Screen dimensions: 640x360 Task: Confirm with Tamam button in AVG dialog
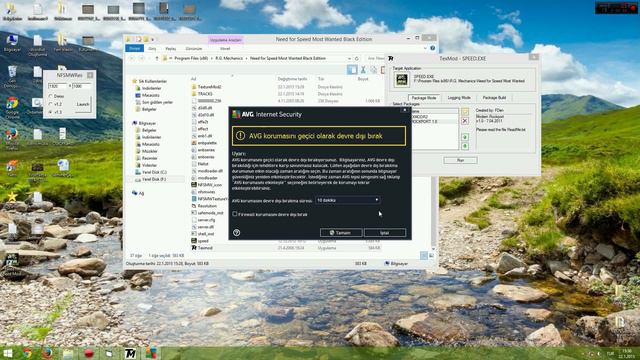click(x=341, y=233)
